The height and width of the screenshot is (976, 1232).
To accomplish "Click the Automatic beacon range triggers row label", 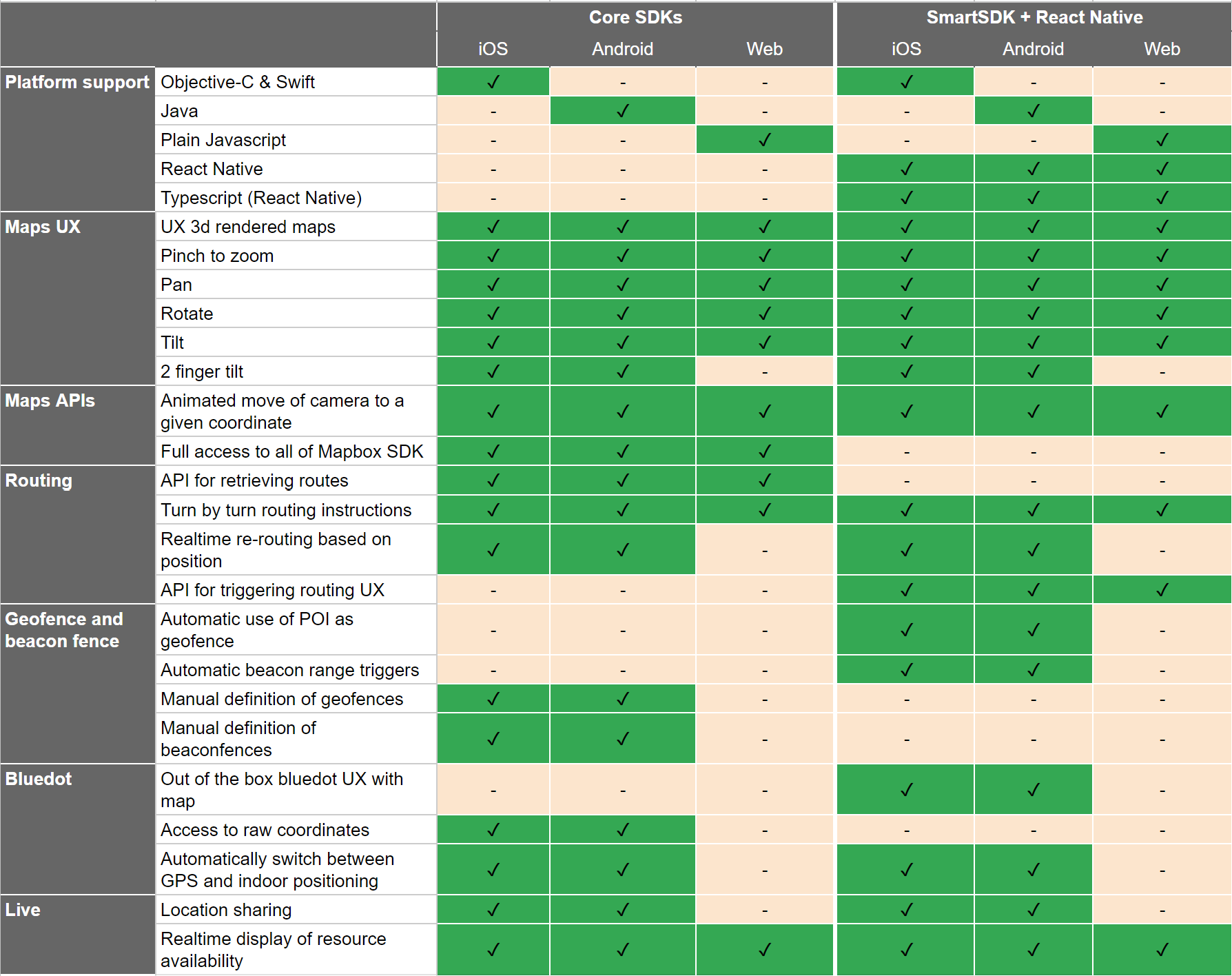I will (290, 670).
